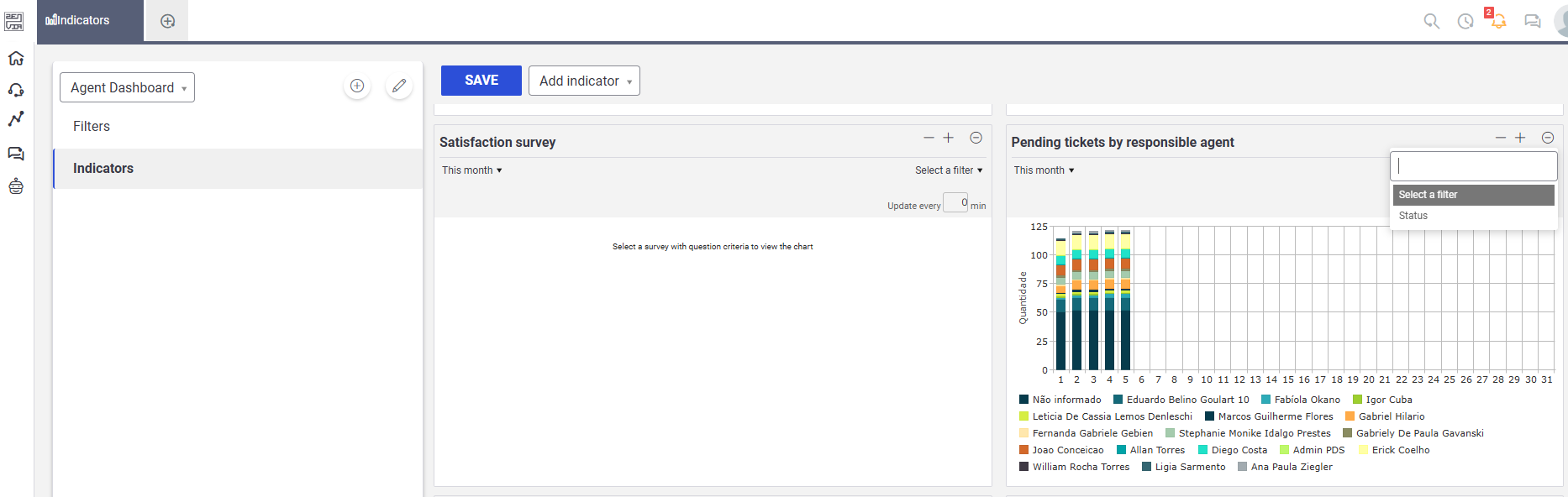Open Pending tickets This month period dropdown
1568x497 pixels.
pos(1044,170)
